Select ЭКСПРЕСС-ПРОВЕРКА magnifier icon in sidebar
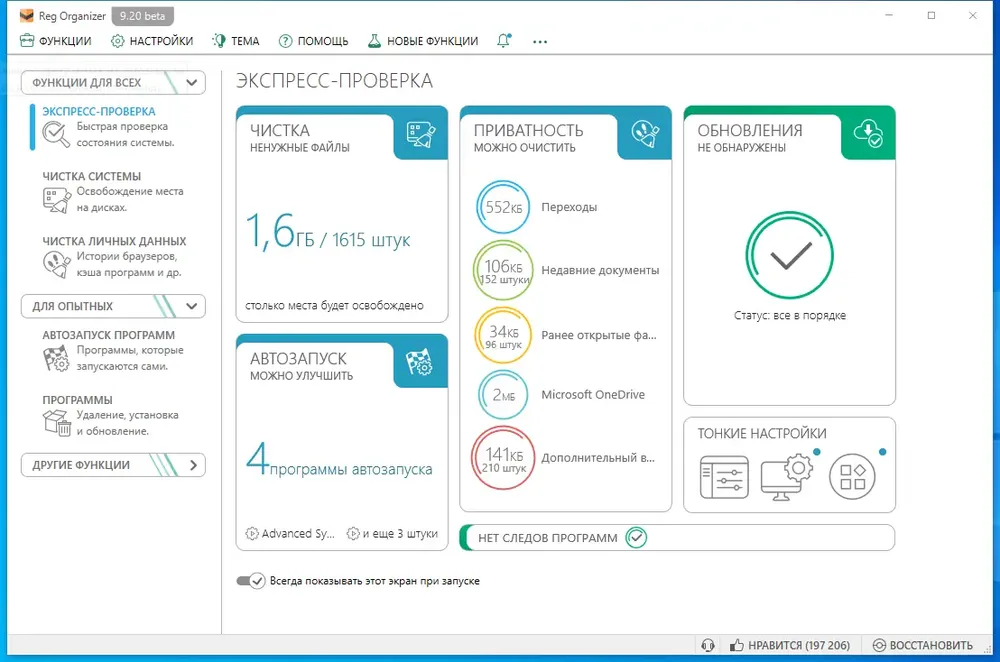 point(55,134)
